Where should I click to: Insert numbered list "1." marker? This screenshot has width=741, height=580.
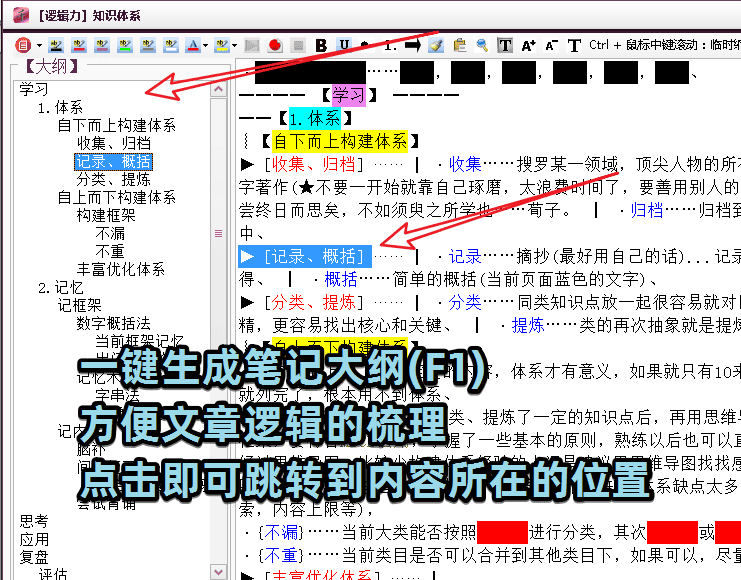coord(390,45)
